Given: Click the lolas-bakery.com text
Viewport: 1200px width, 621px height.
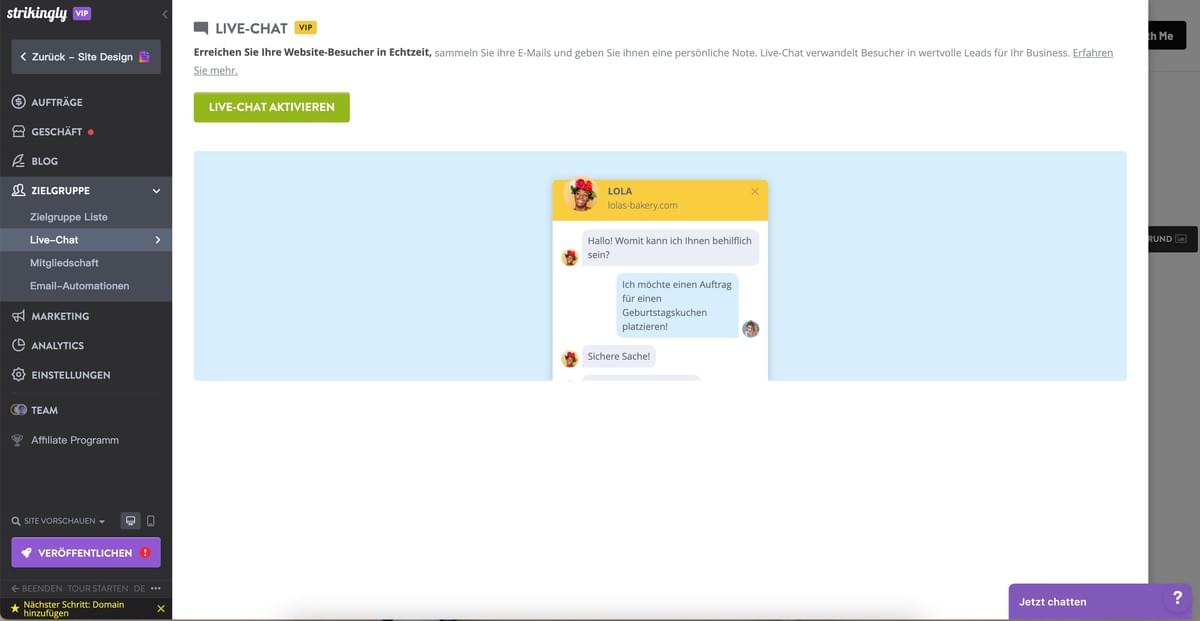Looking at the screenshot, I should click(x=643, y=205).
